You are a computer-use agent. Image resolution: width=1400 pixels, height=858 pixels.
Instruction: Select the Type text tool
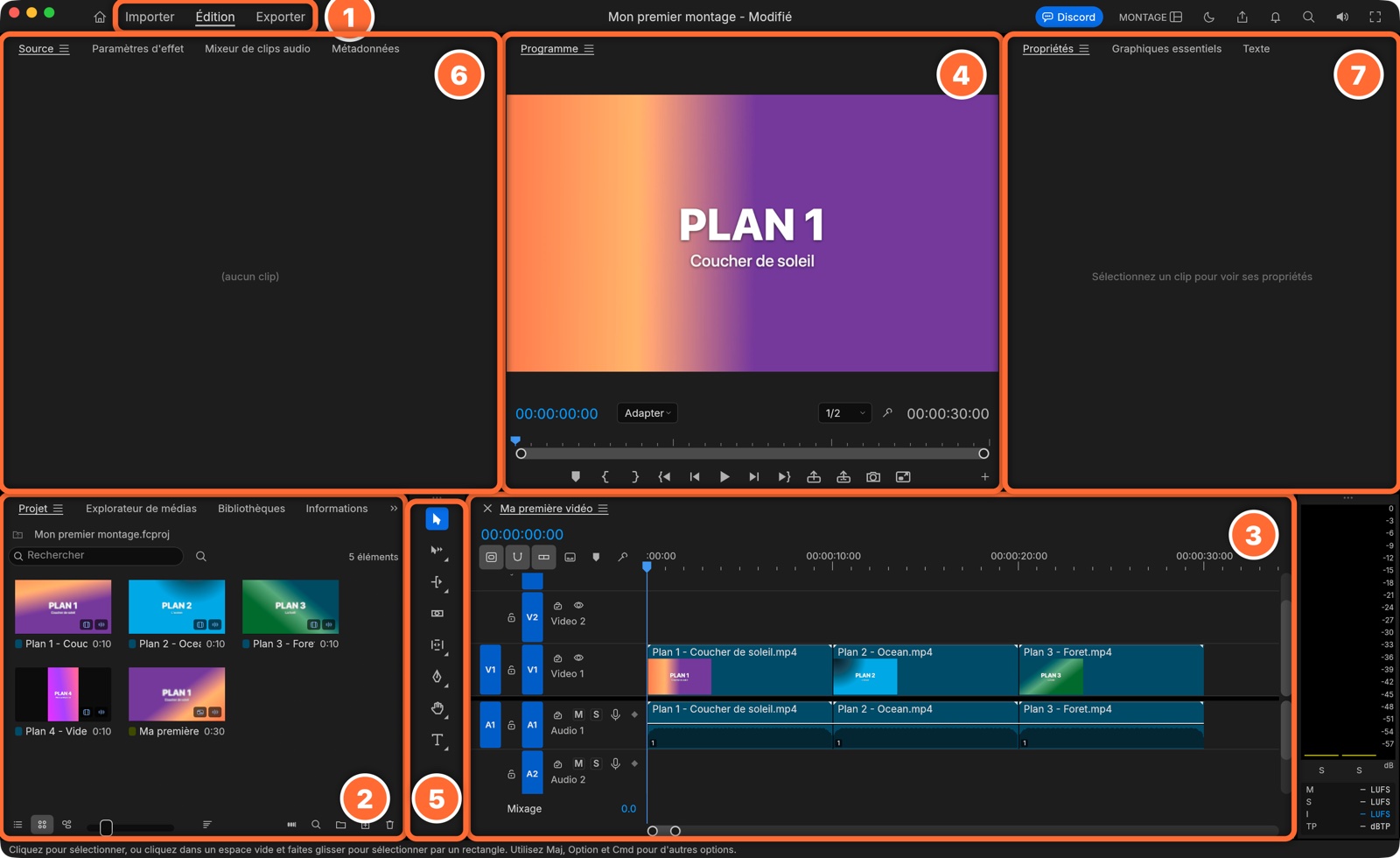pyautogui.click(x=437, y=741)
